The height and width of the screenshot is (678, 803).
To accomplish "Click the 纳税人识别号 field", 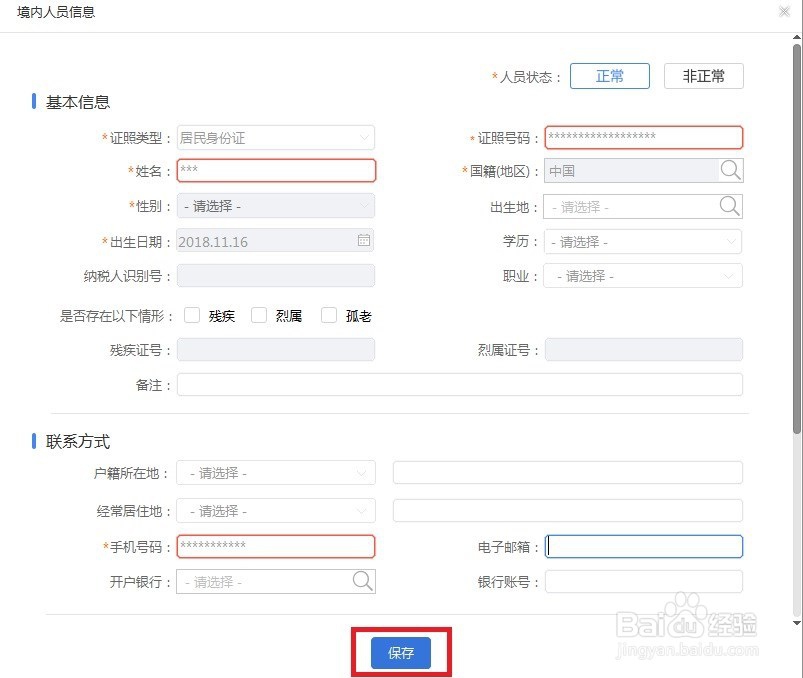I will click(x=276, y=276).
